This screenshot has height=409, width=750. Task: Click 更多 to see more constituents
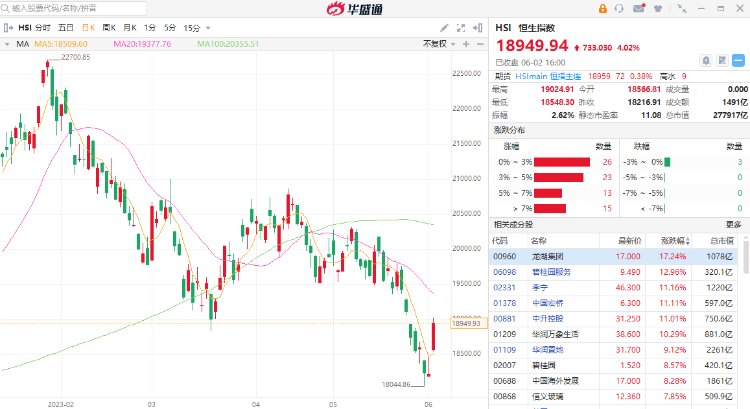coord(733,224)
